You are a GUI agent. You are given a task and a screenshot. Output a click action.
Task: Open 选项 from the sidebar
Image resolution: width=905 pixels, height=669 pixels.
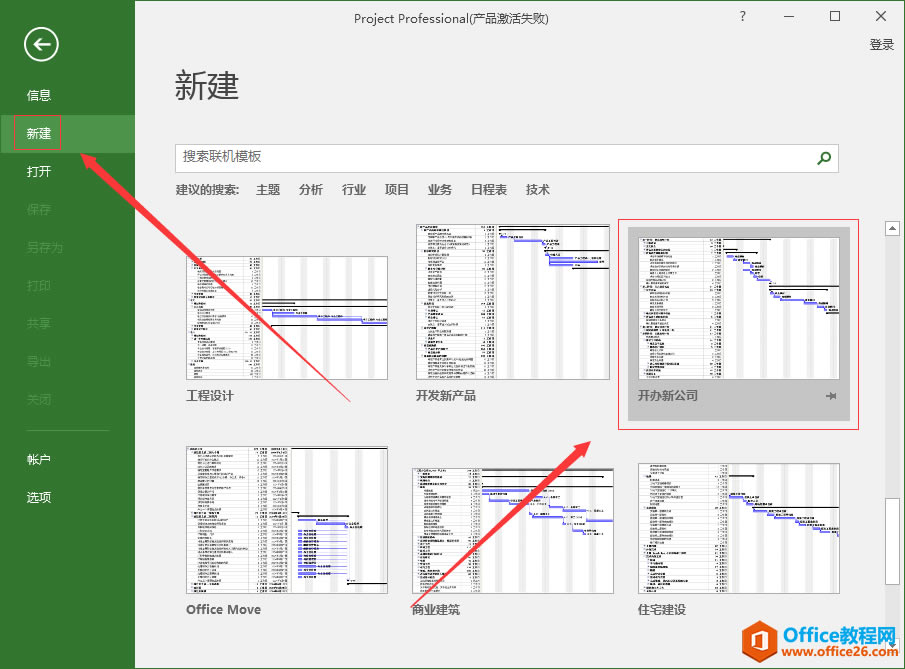[x=39, y=498]
